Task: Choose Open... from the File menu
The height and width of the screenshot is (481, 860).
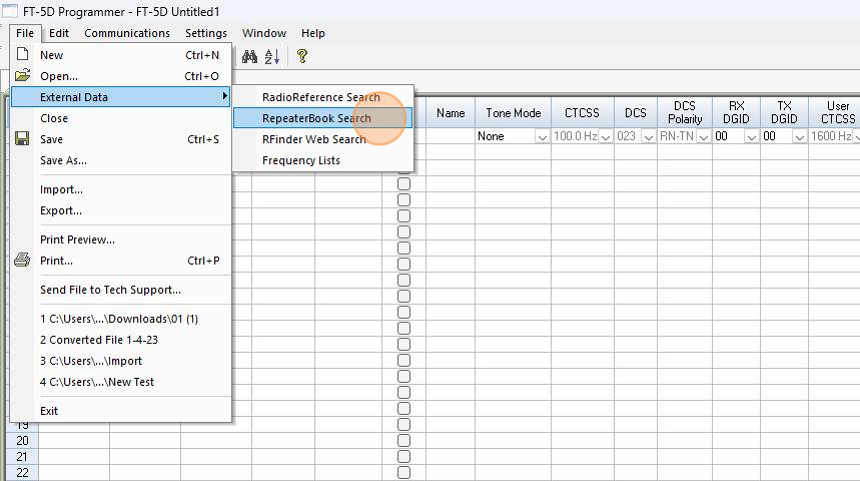Action: click(121, 76)
